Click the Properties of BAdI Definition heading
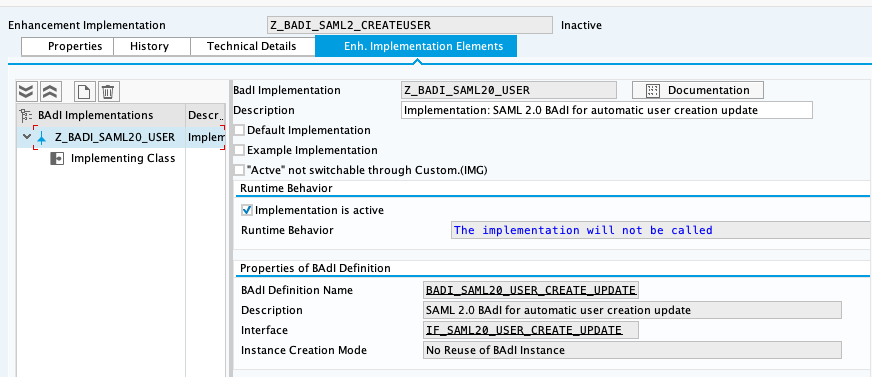The width and height of the screenshot is (872, 377). pyautogui.click(x=315, y=269)
